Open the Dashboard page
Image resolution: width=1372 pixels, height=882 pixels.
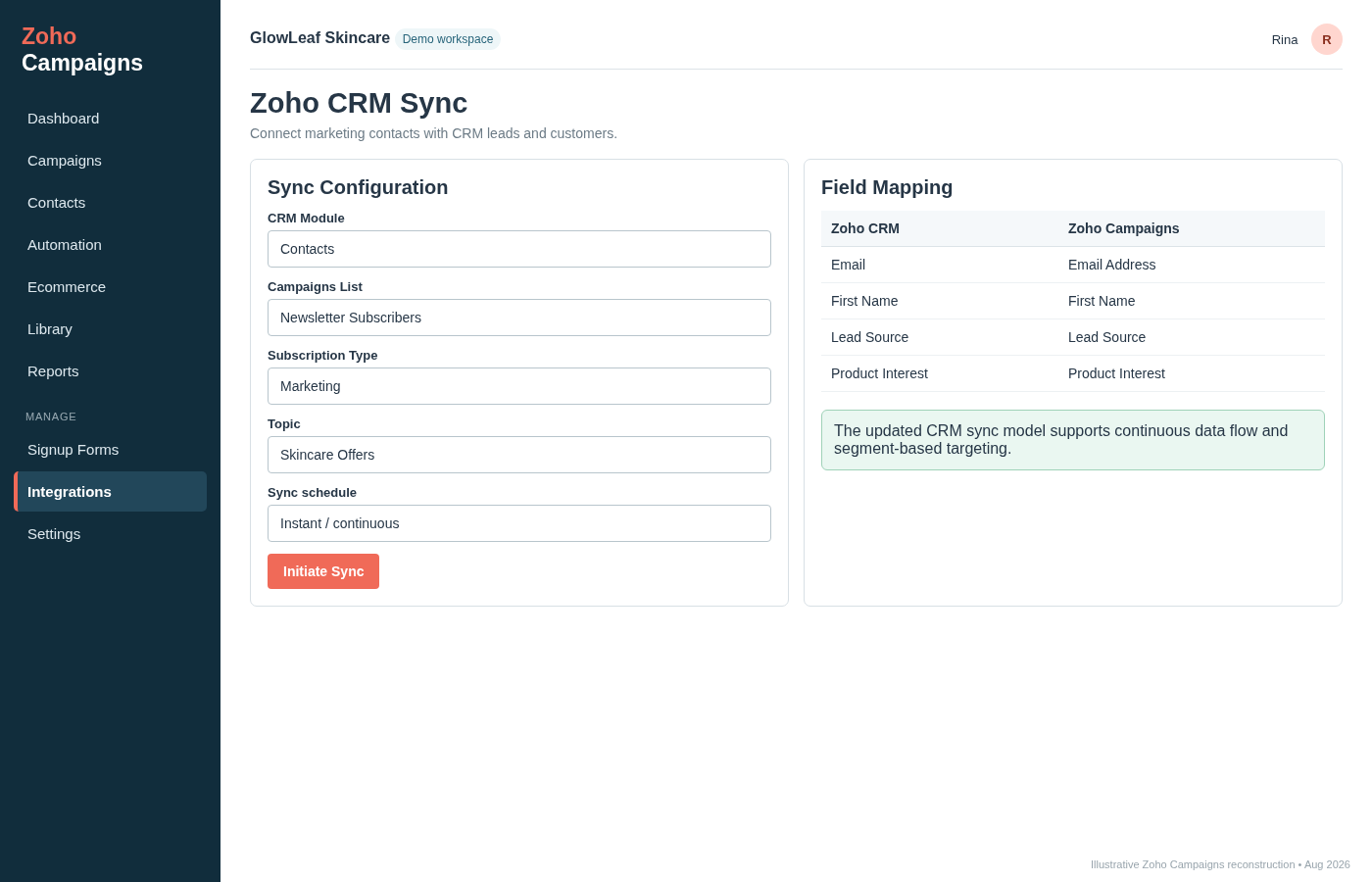(x=110, y=119)
